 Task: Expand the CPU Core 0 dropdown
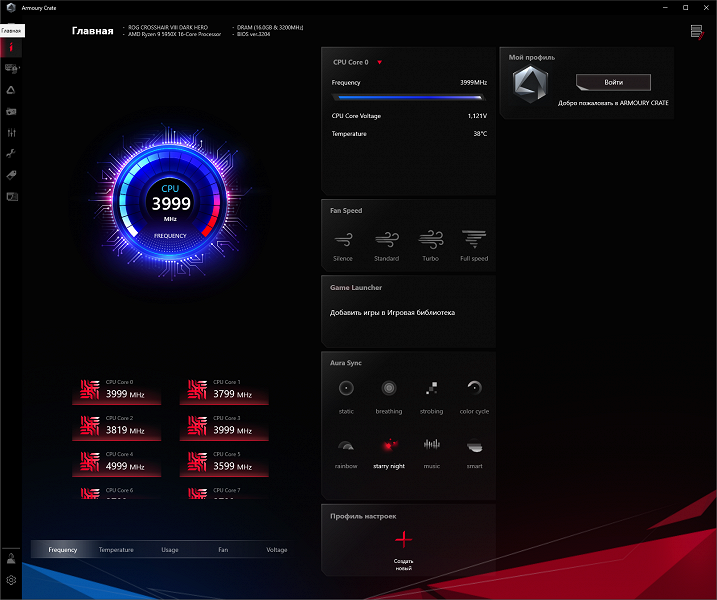pos(380,63)
